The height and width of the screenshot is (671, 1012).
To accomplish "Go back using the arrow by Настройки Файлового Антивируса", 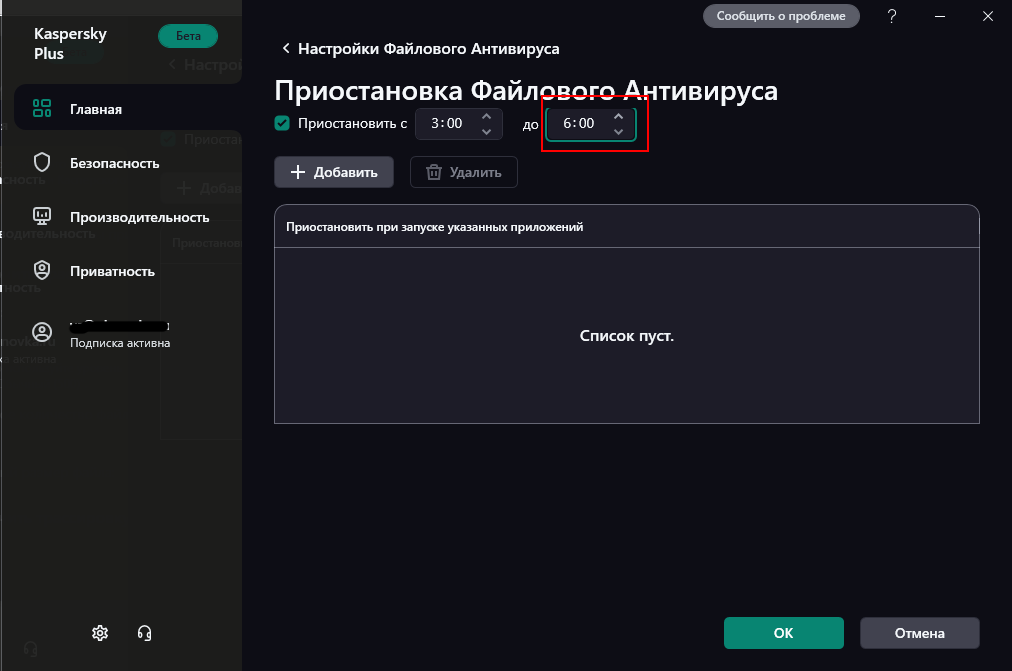I will click(x=286, y=48).
